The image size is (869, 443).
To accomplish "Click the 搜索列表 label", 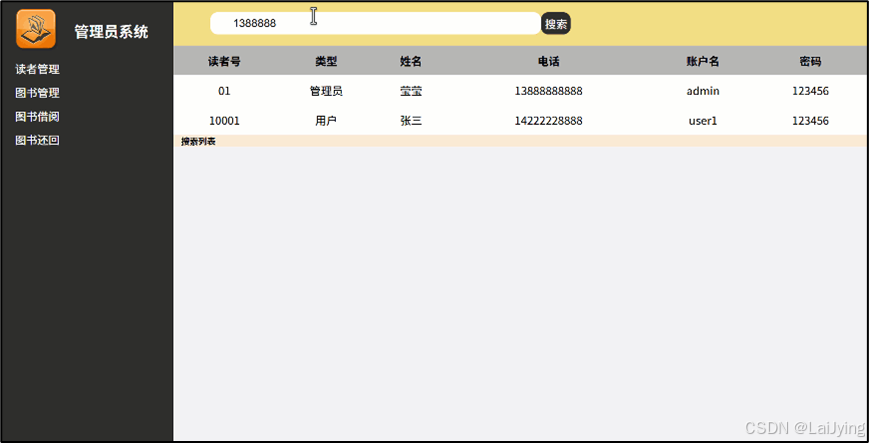I will pyautogui.click(x=198, y=141).
